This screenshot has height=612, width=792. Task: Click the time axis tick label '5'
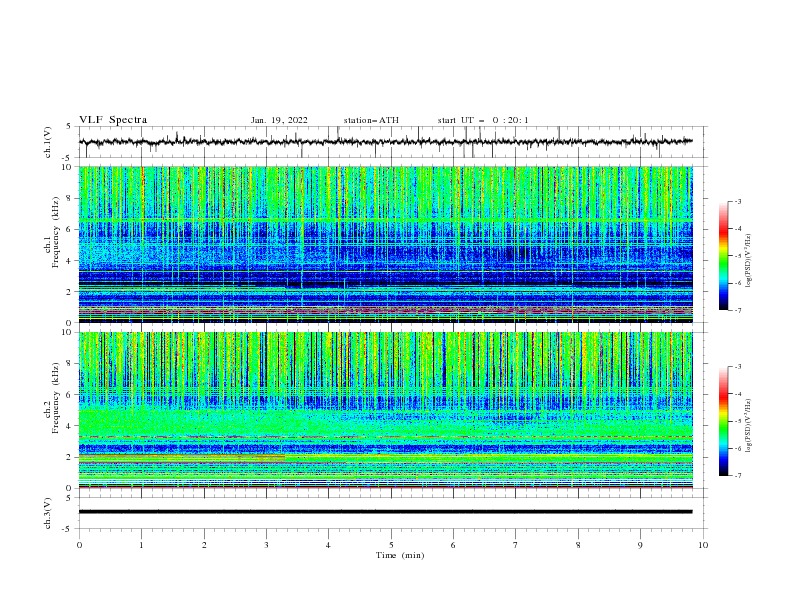[x=391, y=545]
